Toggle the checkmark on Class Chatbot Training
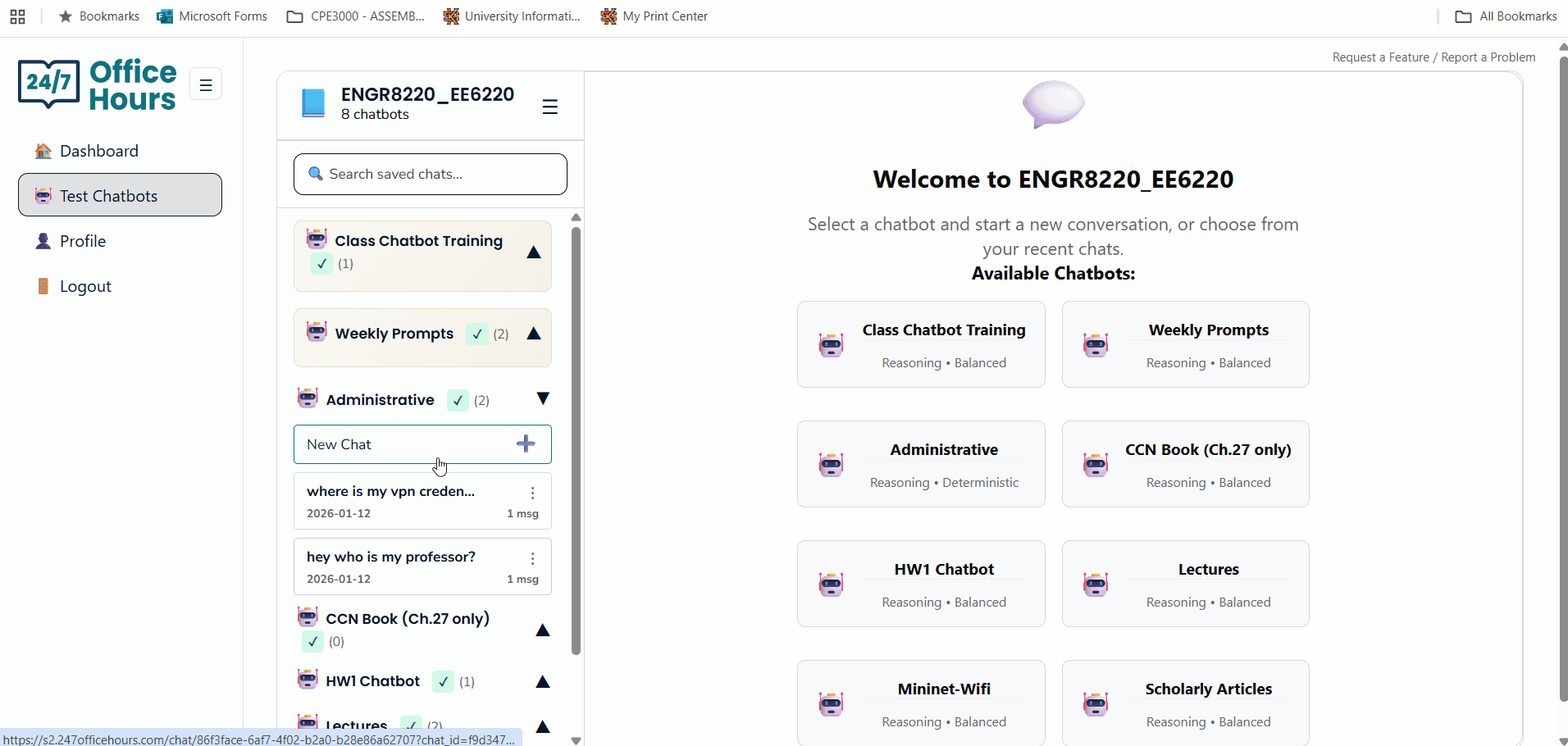This screenshot has width=1568, height=746. (x=321, y=264)
